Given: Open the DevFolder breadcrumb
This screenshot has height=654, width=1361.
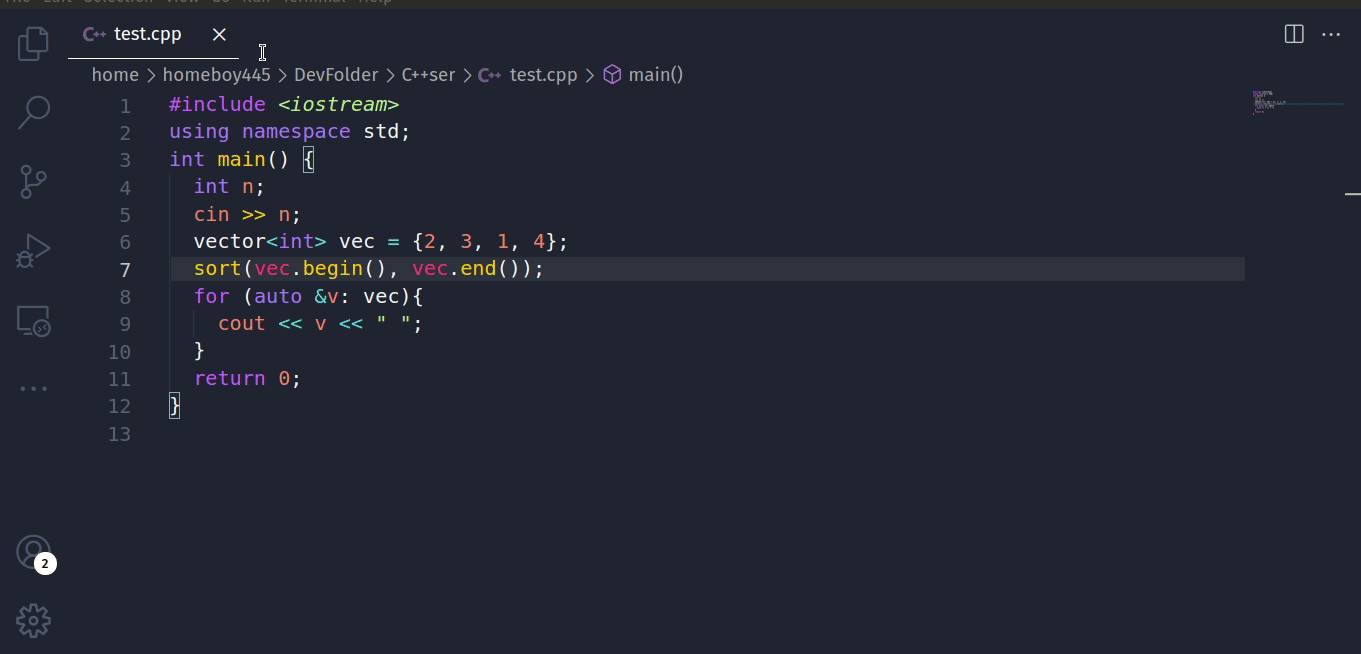Looking at the screenshot, I should 336,75.
